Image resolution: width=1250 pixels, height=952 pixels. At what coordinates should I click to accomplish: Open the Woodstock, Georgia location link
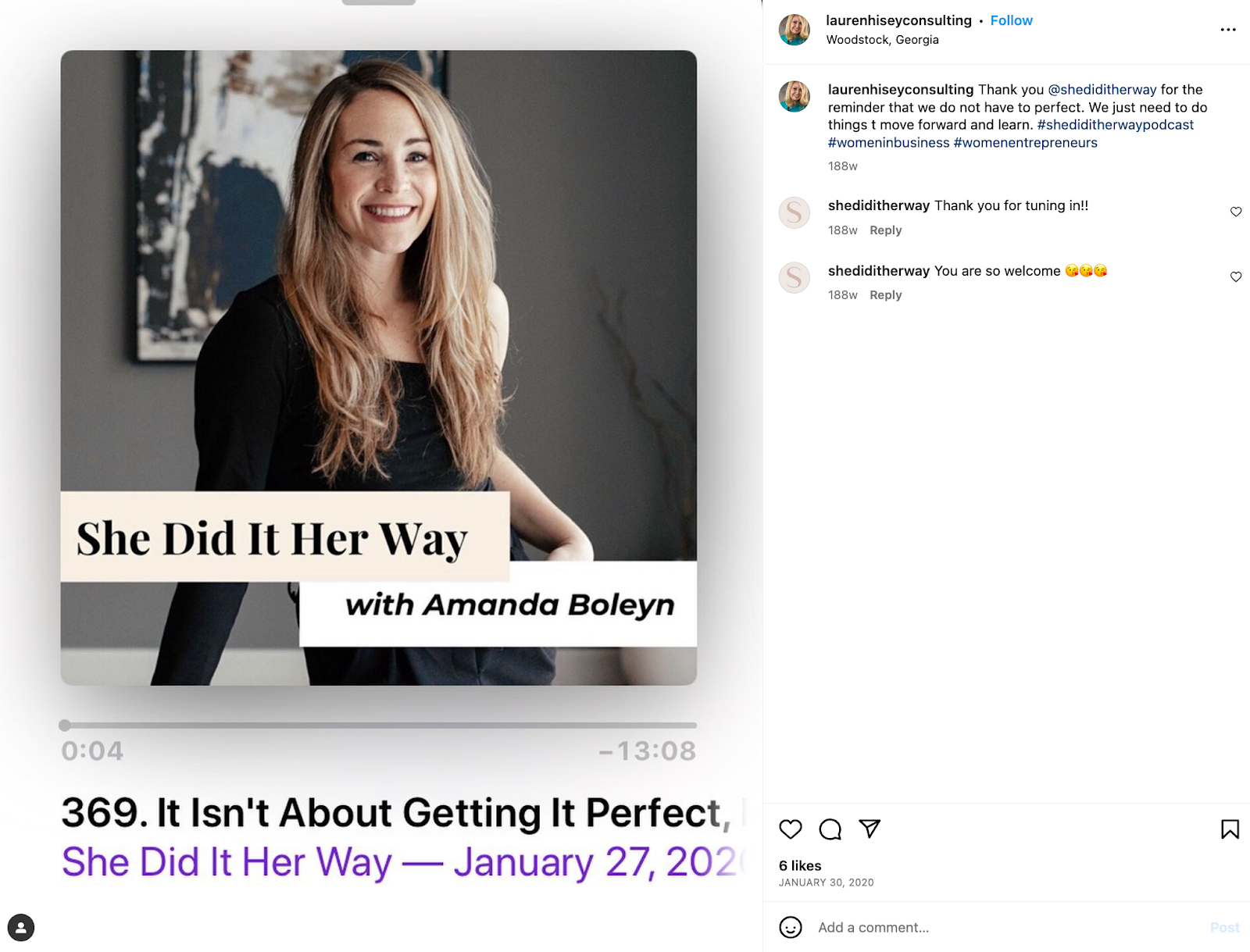tap(882, 40)
